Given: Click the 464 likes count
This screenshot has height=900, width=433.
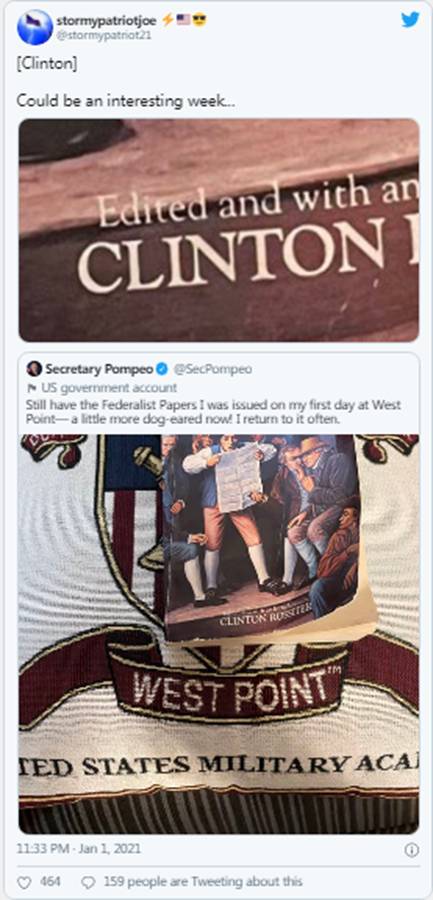Looking at the screenshot, I should point(51,882).
